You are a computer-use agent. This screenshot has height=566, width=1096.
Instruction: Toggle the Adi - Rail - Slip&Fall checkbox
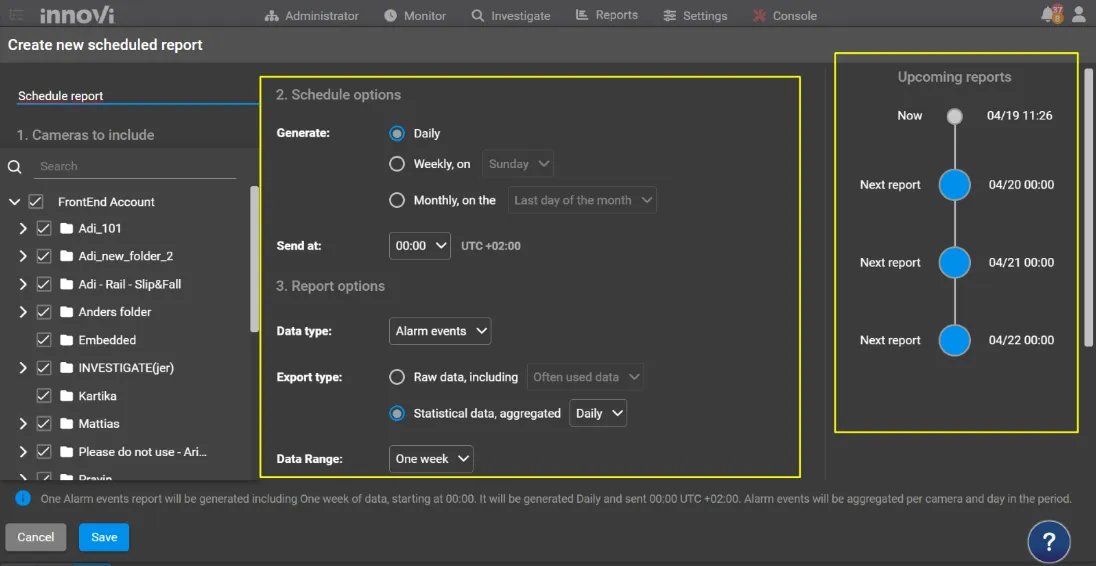[44, 284]
